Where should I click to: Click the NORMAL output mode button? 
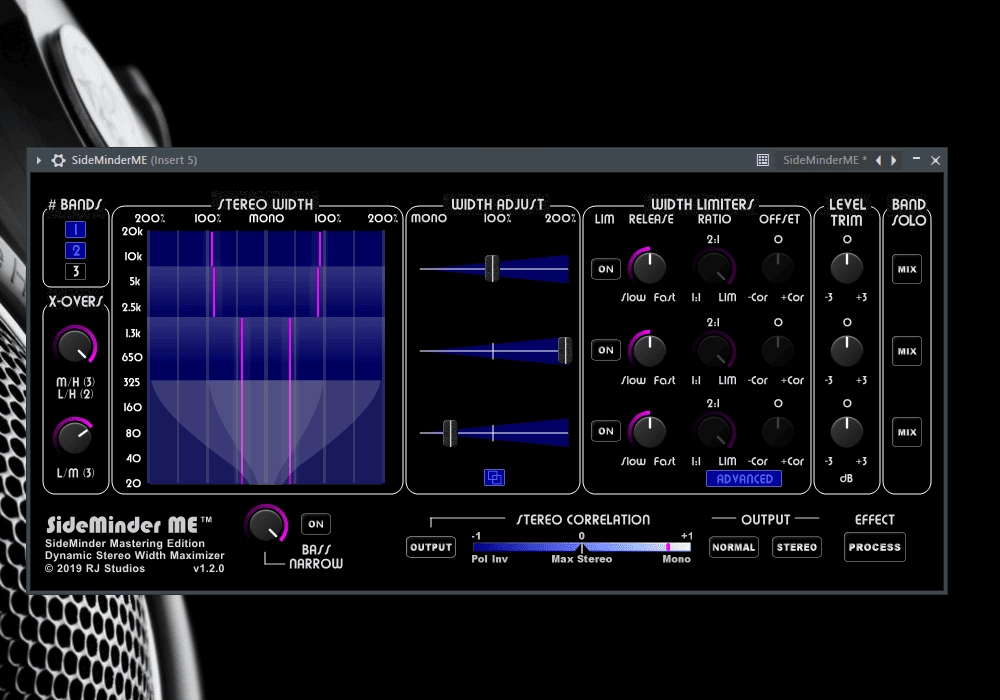(734, 547)
